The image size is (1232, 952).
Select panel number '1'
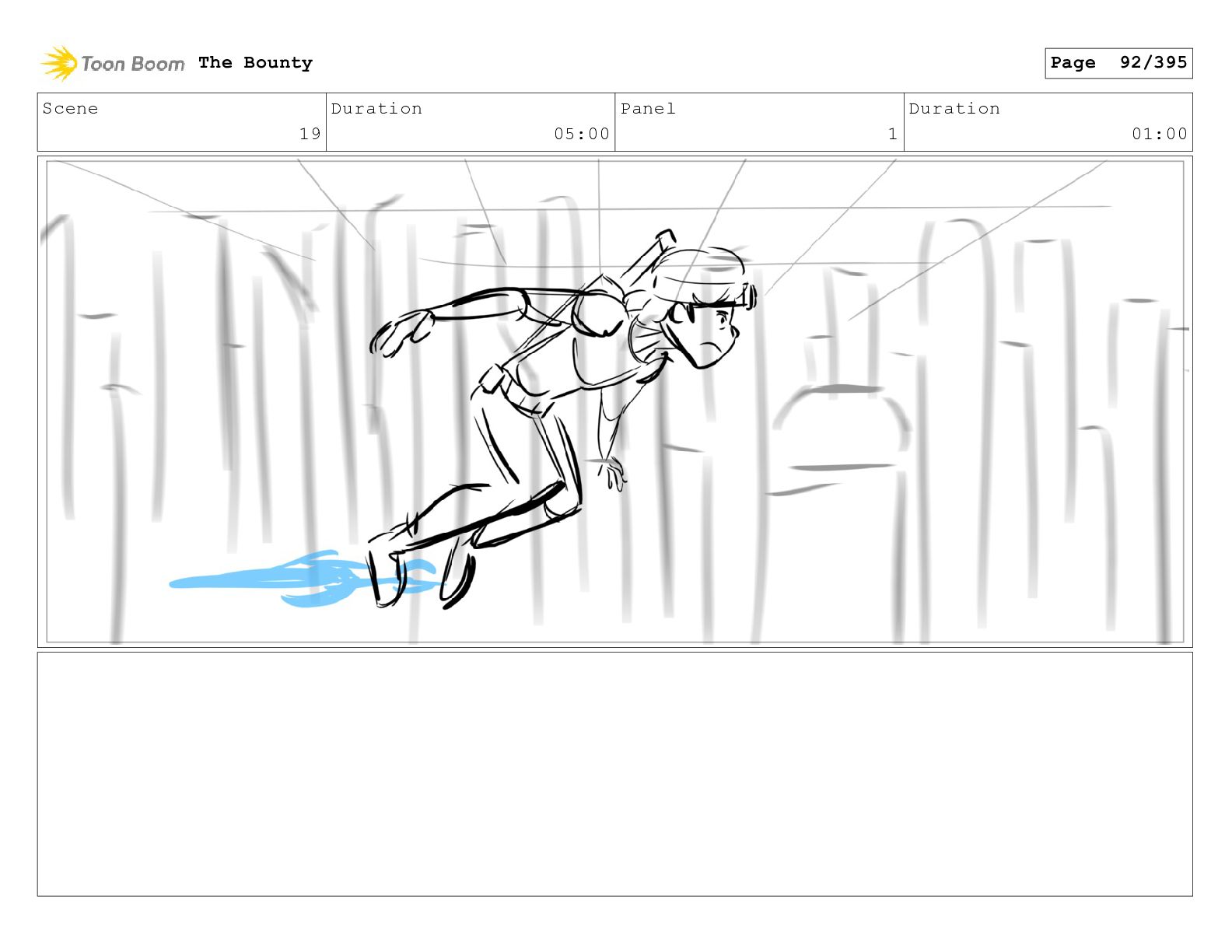tap(893, 134)
